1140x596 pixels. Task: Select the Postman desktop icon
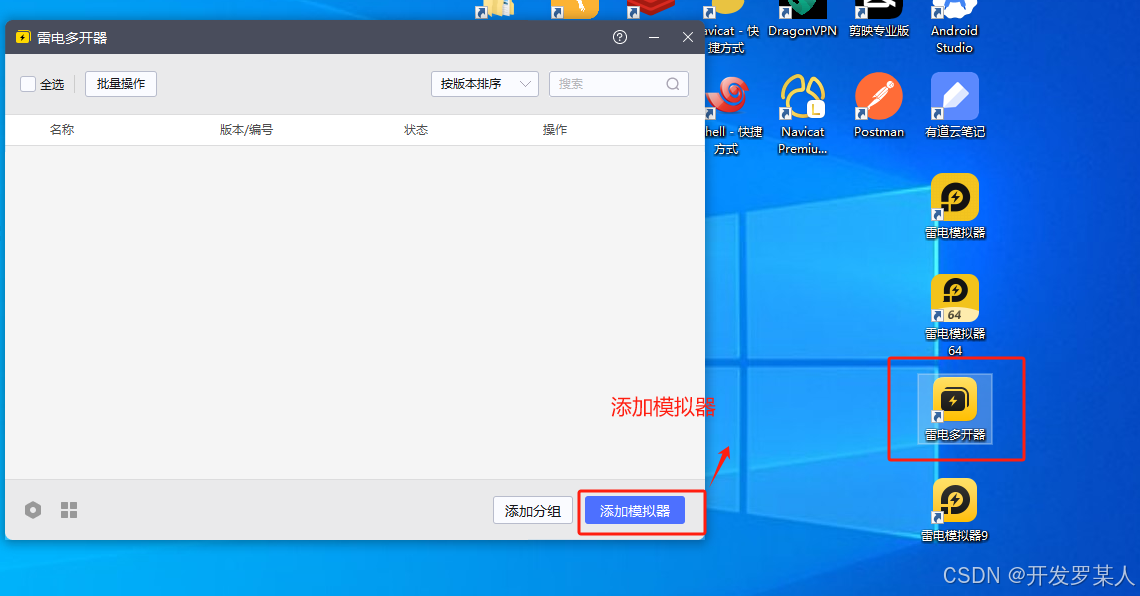[x=879, y=105]
